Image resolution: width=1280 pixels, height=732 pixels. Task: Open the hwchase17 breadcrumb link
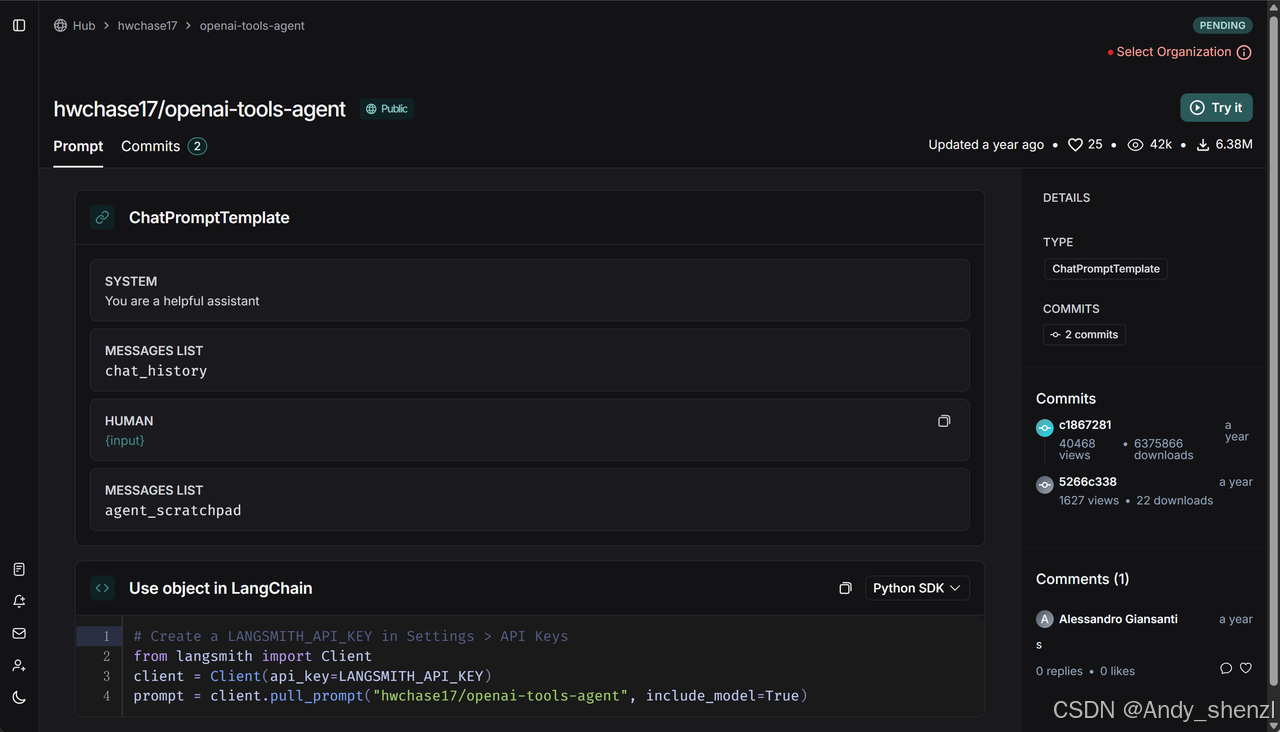(147, 25)
